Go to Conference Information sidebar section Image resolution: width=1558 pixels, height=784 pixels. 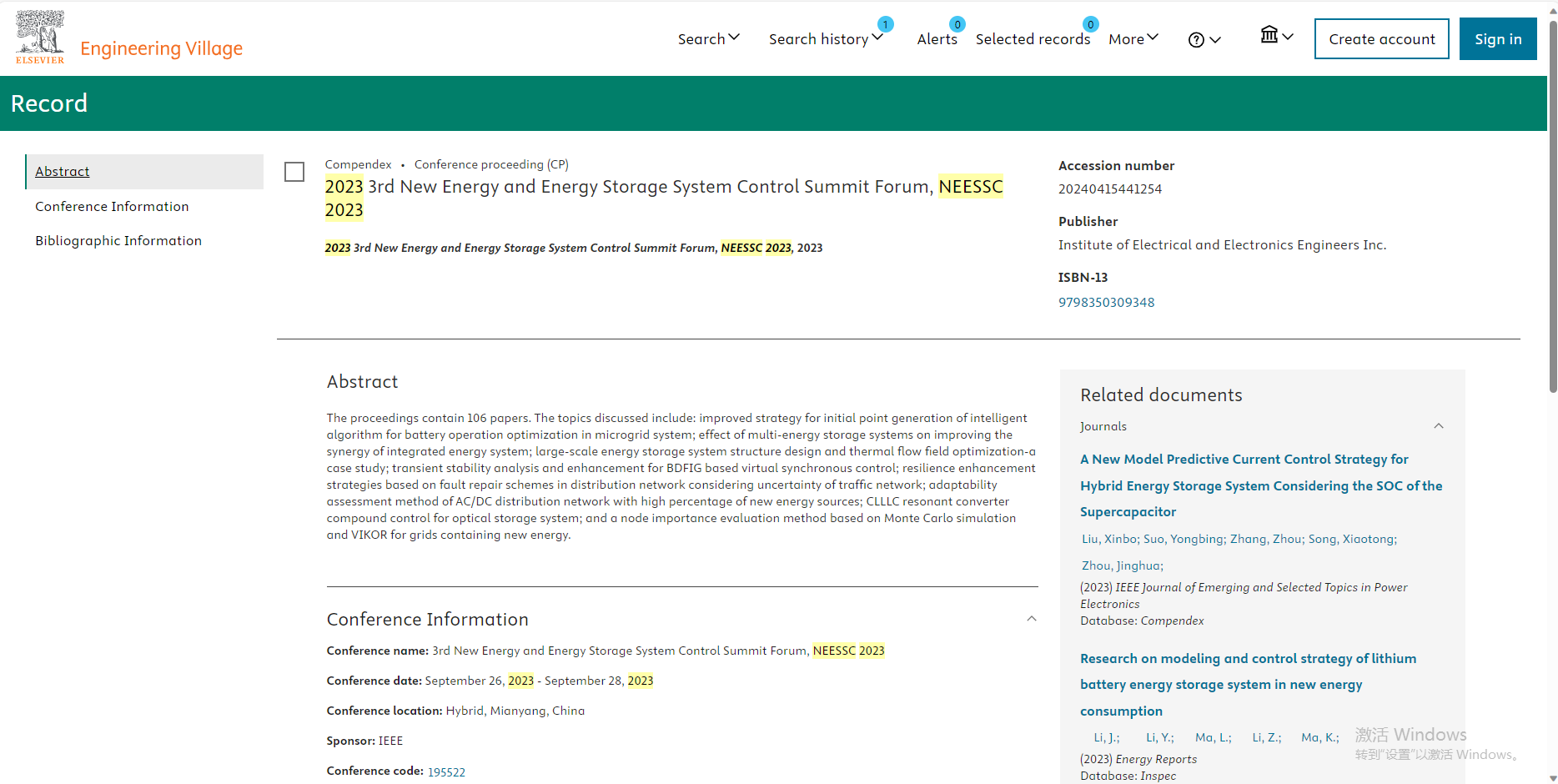(x=112, y=206)
